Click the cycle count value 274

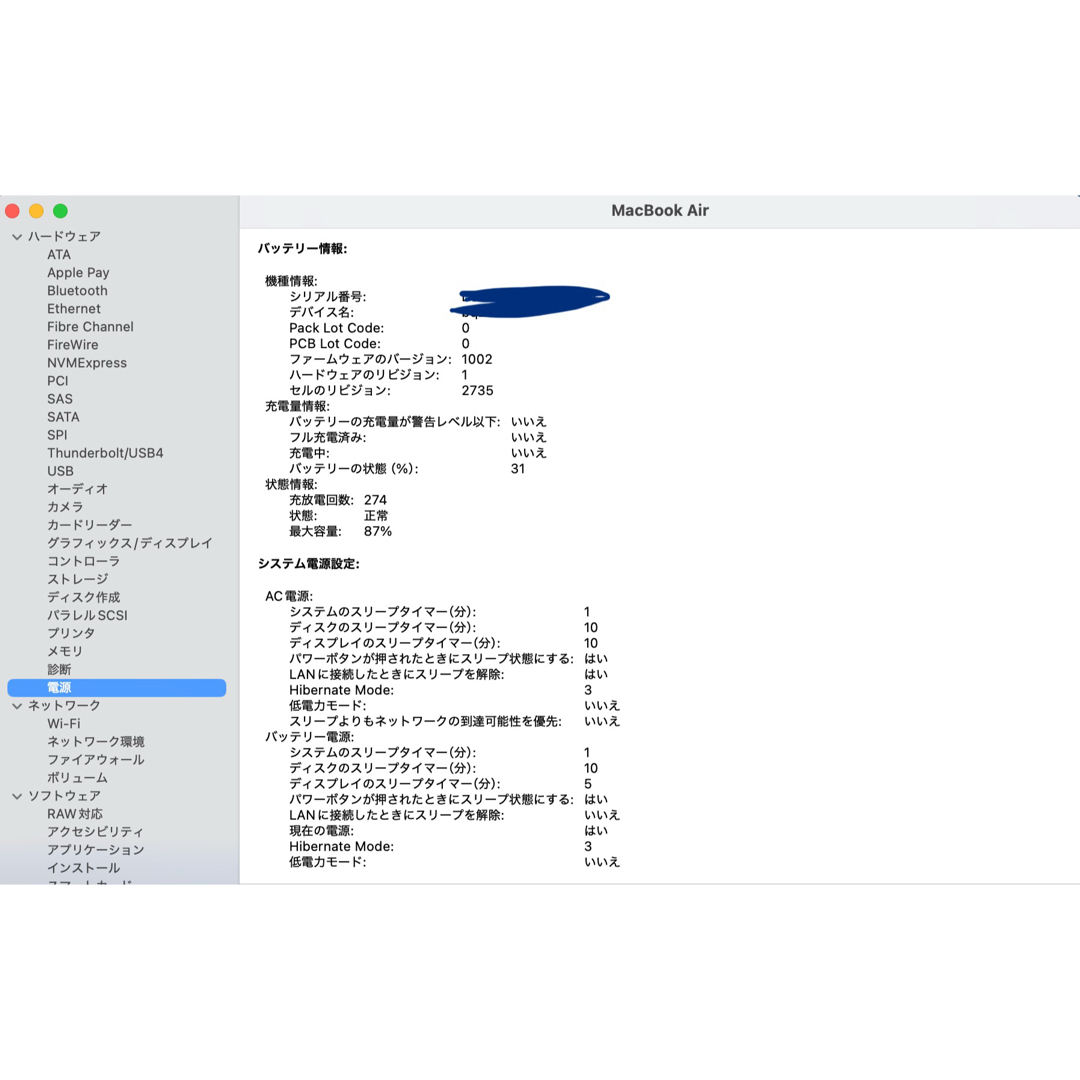tap(375, 500)
